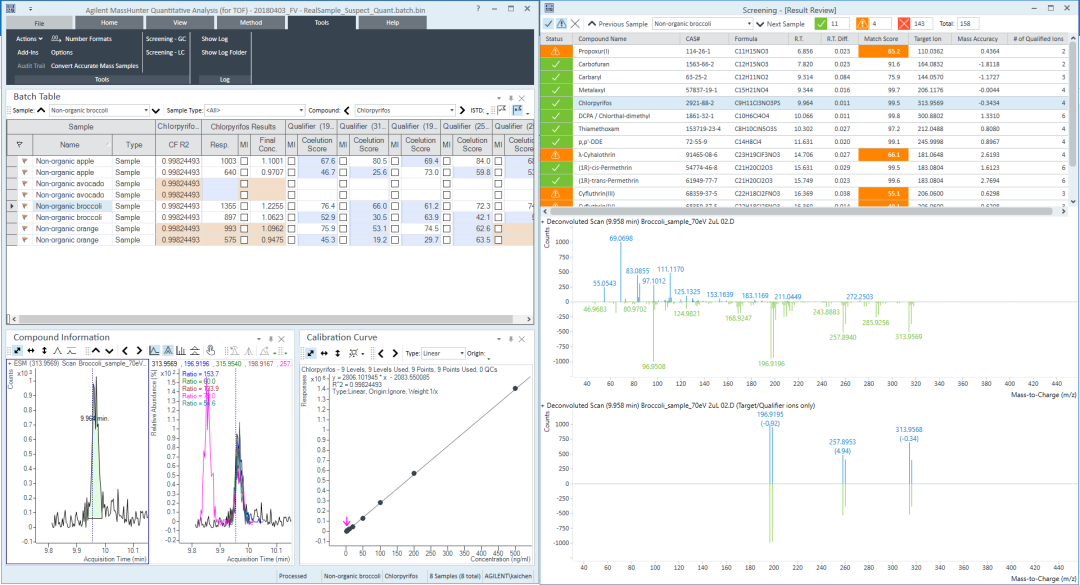The image size is (1080, 585).
Task: Check Results MI box for first Non-organic orange
Action: [244, 229]
